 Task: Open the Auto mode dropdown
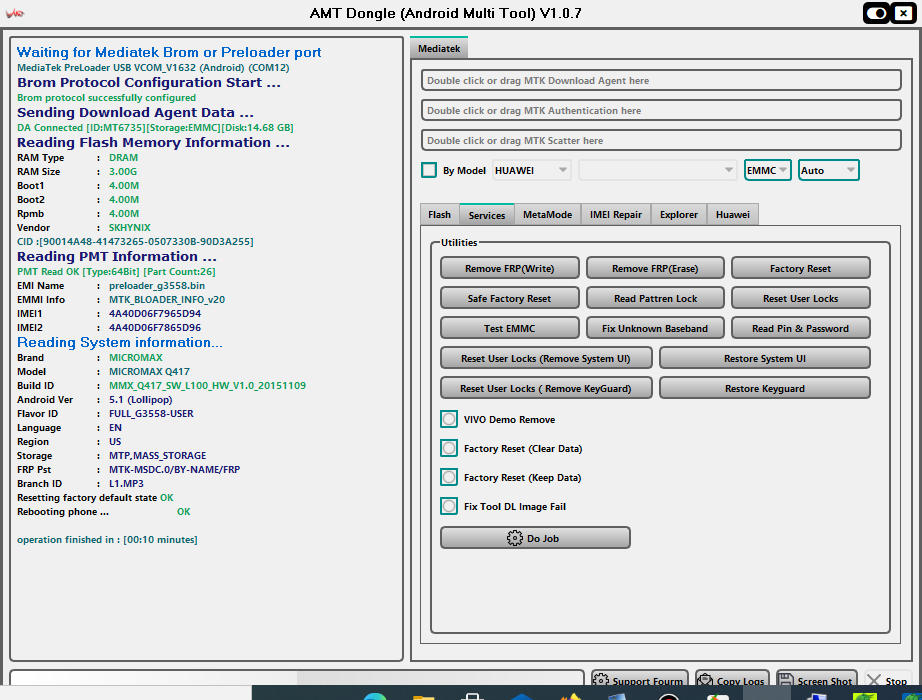(x=828, y=170)
